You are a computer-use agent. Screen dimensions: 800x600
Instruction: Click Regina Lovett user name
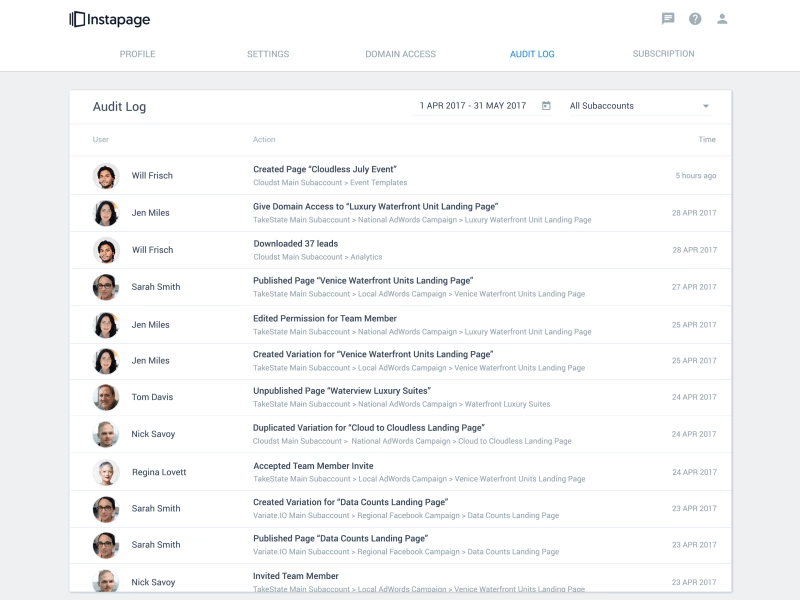(159, 472)
